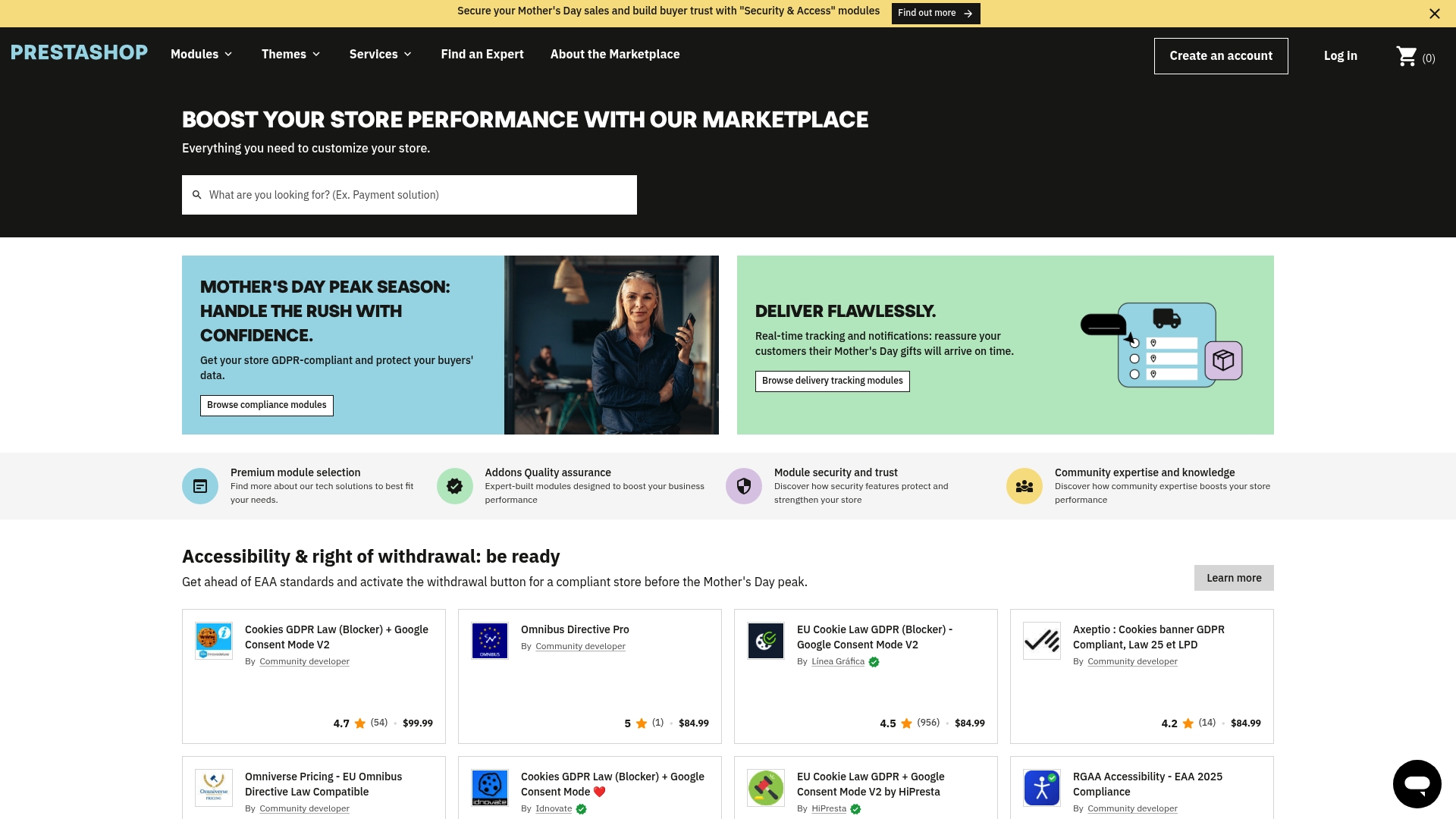Click the Module security shield icon
Screen dimensions: 1456x819
click(x=744, y=486)
